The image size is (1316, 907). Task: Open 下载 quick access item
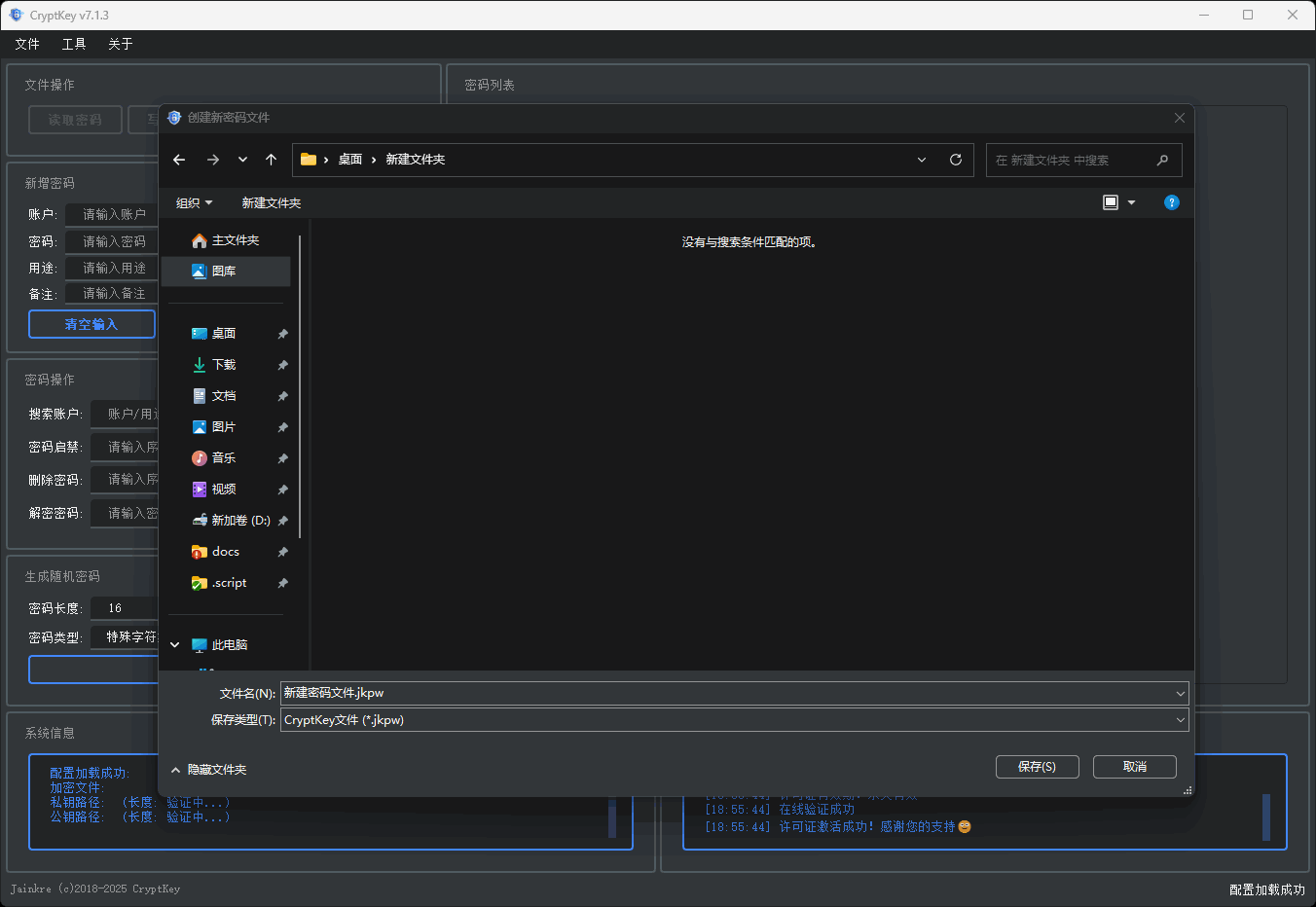pos(226,365)
